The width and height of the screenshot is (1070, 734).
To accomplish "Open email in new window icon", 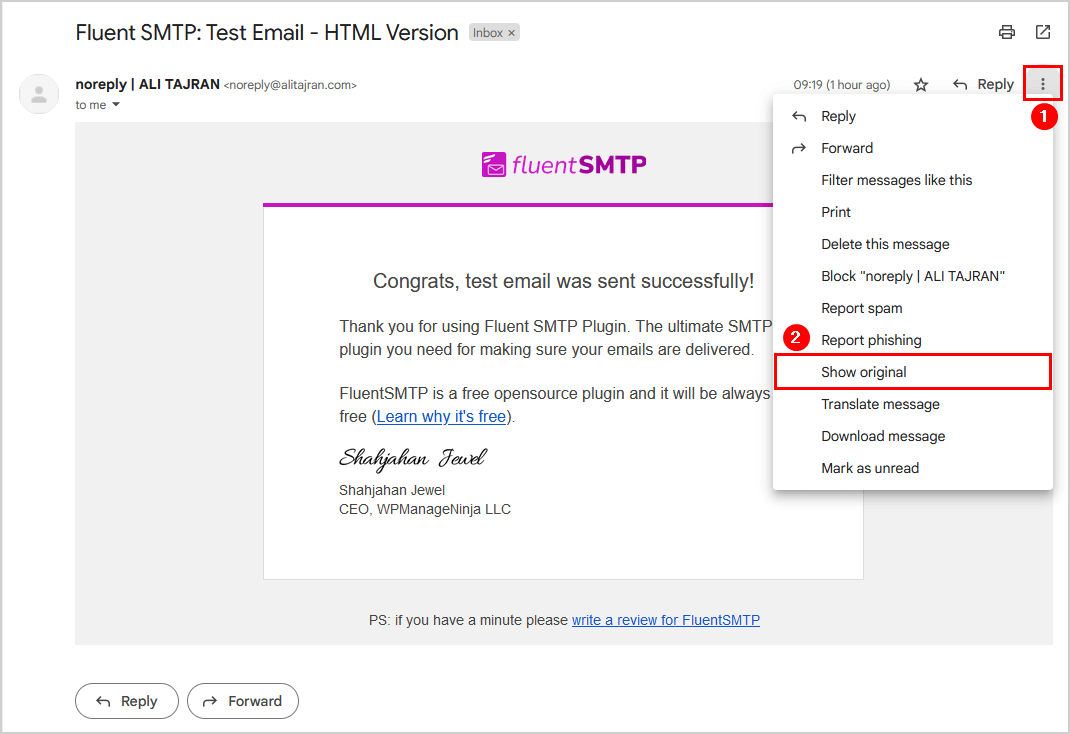I will 1043,32.
